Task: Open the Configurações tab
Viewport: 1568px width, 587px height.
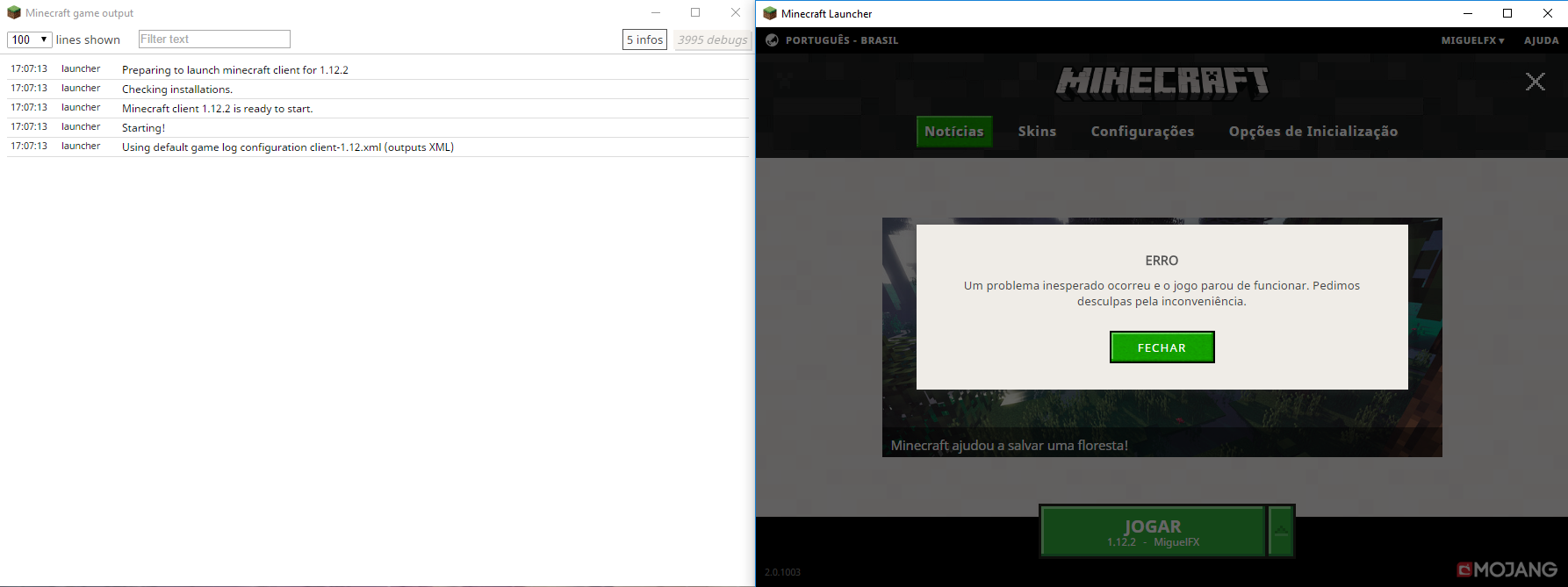Action: (x=1142, y=132)
